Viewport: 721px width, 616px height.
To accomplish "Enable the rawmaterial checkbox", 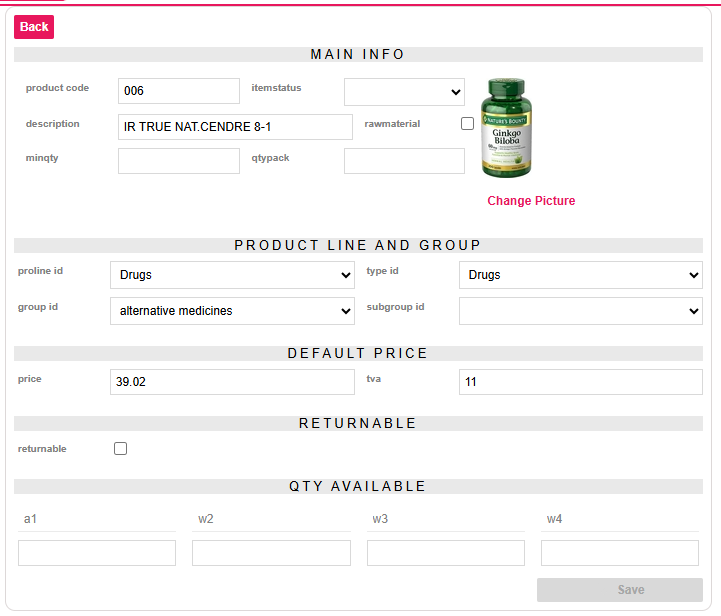I will coord(467,124).
